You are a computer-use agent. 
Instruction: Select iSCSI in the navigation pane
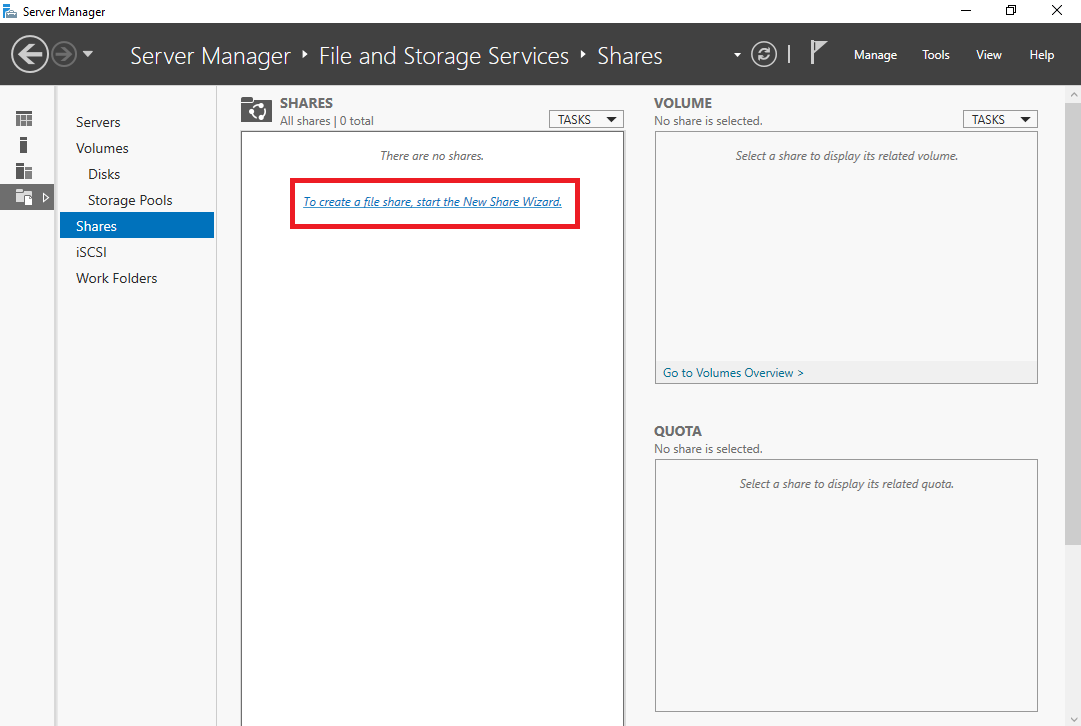(x=91, y=252)
